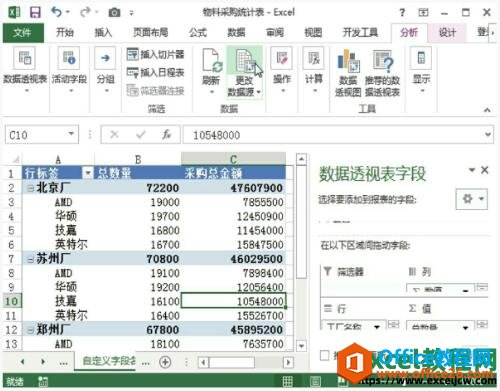Open the Name Box dropdown arrow
Screen dimensions: 500x391
[71, 134]
